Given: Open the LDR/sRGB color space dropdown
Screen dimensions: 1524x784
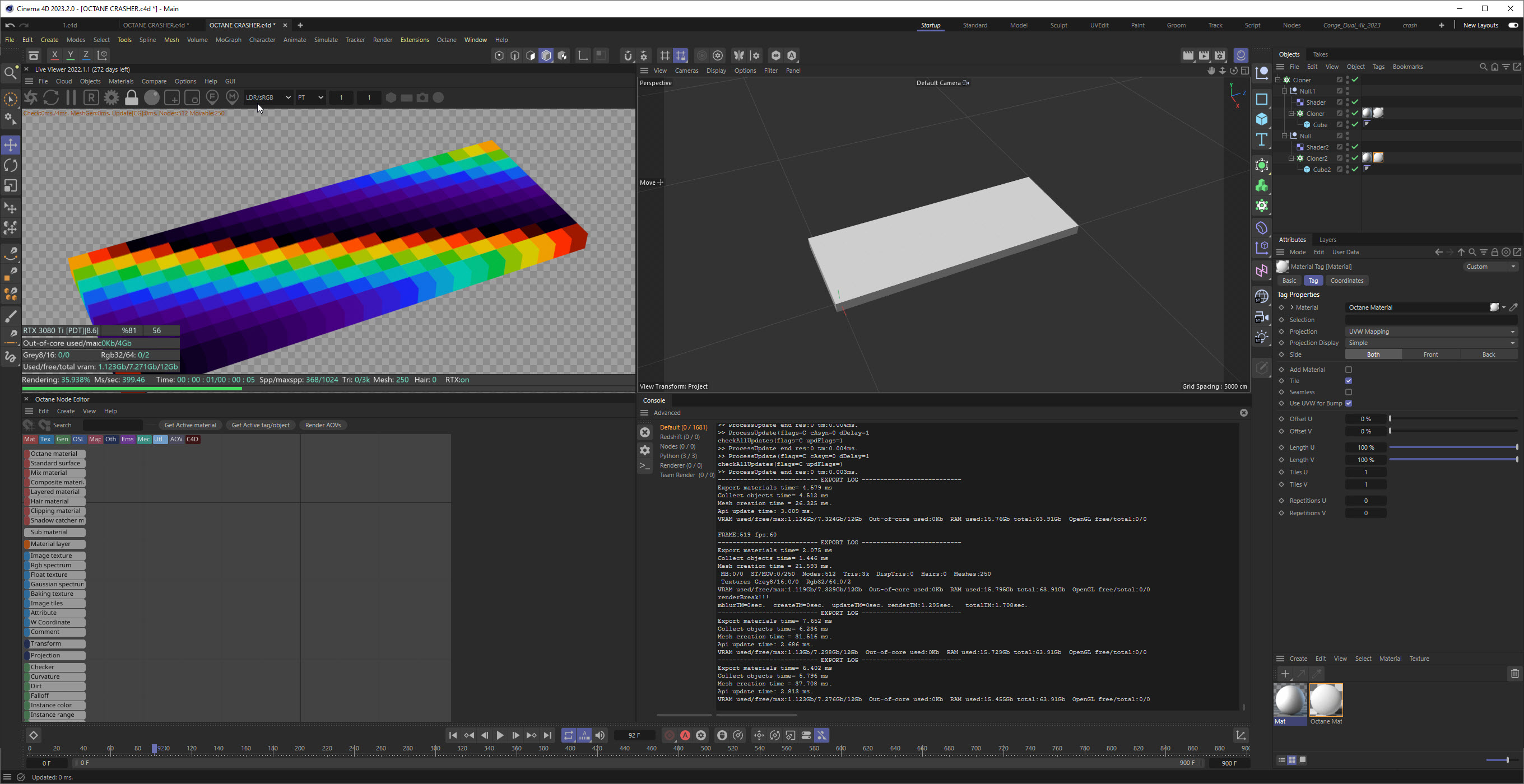Looking at the screenshot, I should pos(268,97).
